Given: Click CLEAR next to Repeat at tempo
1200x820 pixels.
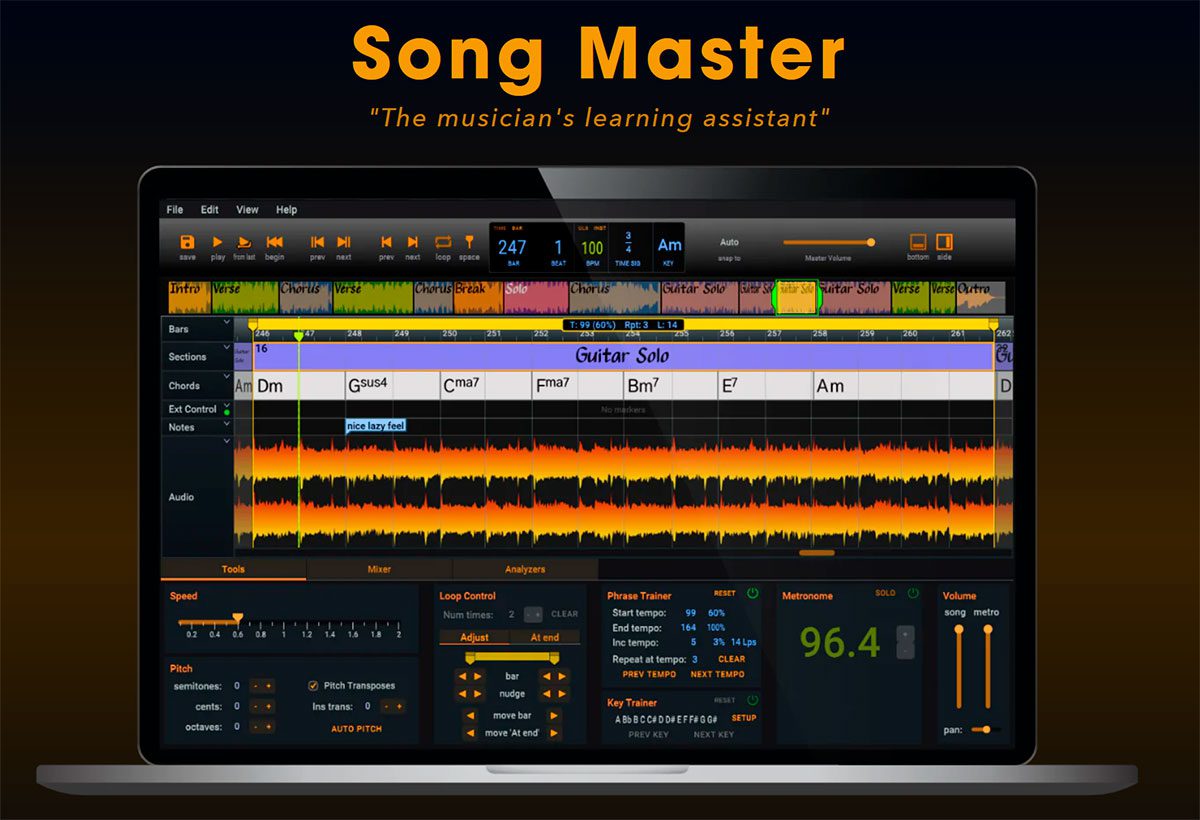Looking at the screenshot, I should coord(732,659).
